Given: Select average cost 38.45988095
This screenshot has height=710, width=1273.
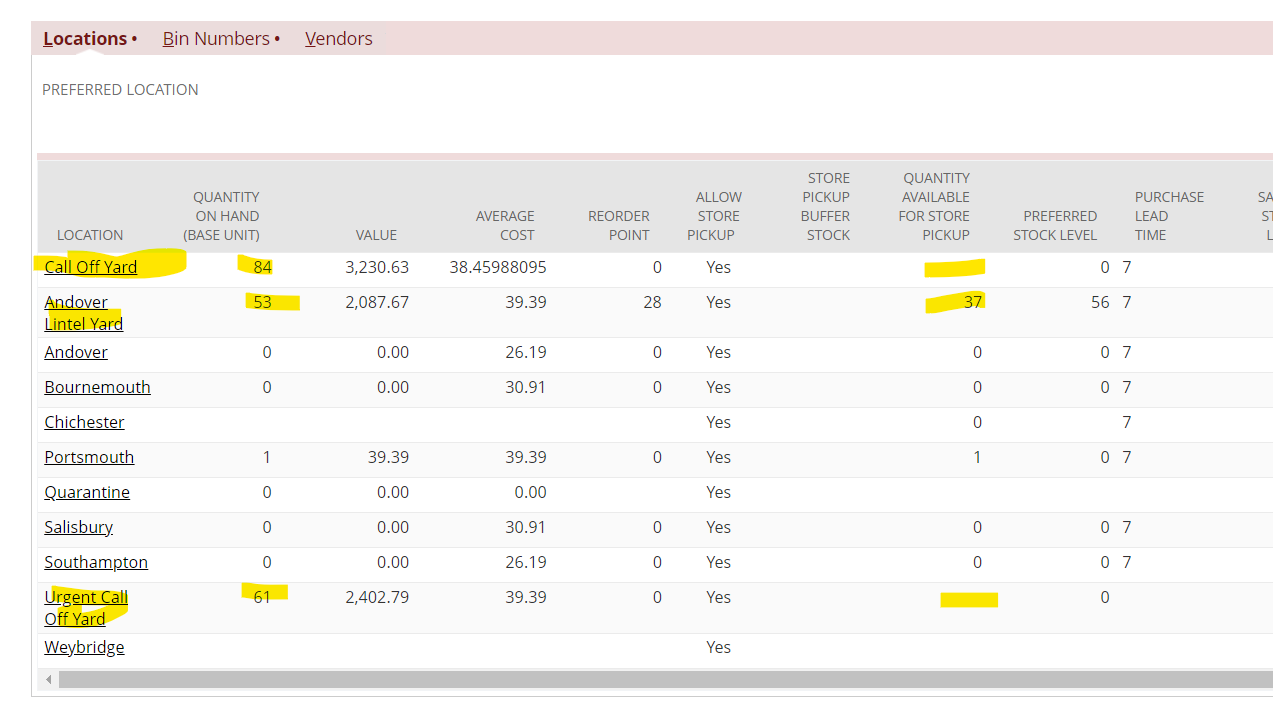Looking at the screenshot, I should pos(498,267).
